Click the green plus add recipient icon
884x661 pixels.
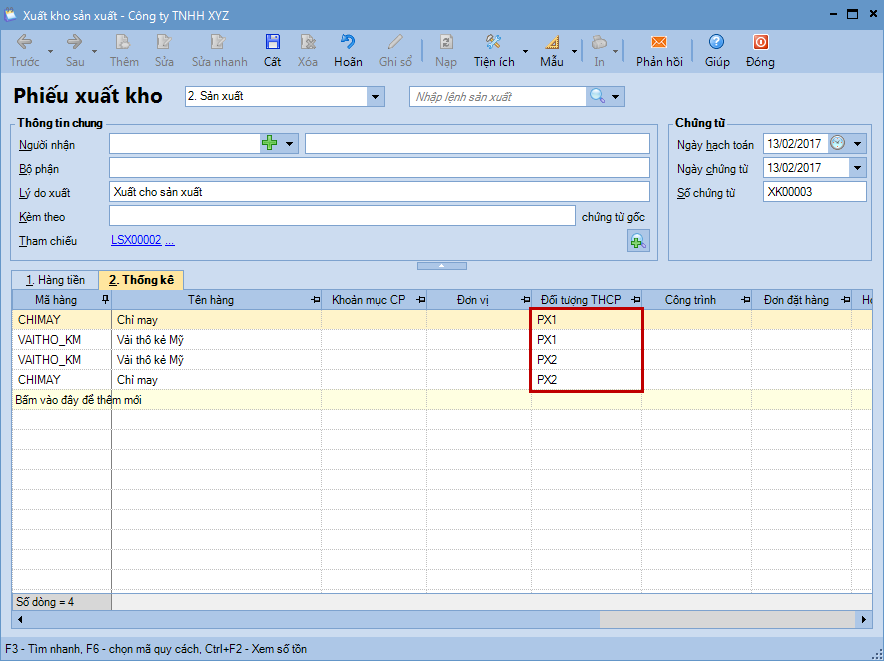(269, 144)
